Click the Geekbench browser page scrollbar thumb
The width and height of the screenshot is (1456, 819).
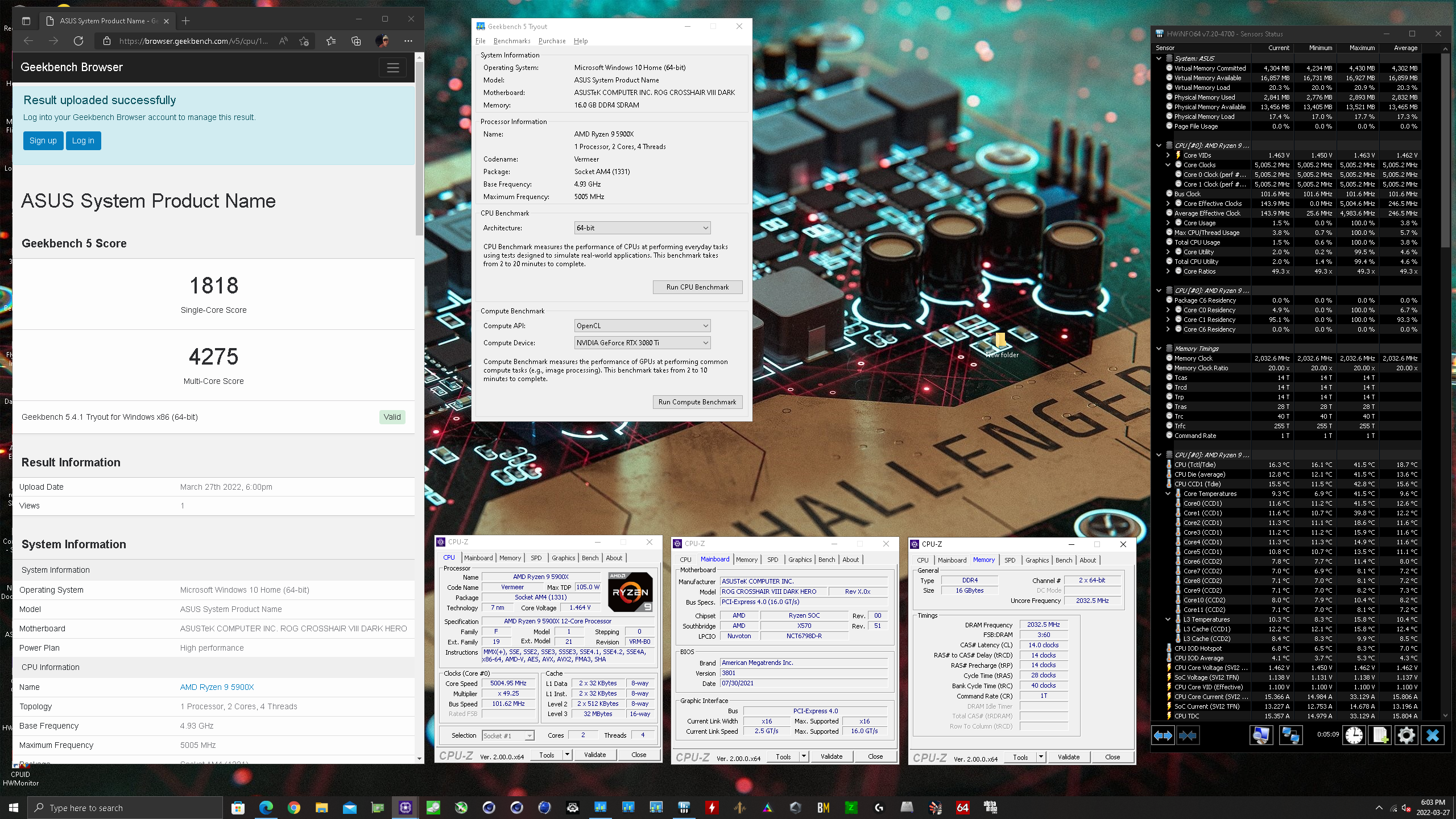[x=420, y=148]
